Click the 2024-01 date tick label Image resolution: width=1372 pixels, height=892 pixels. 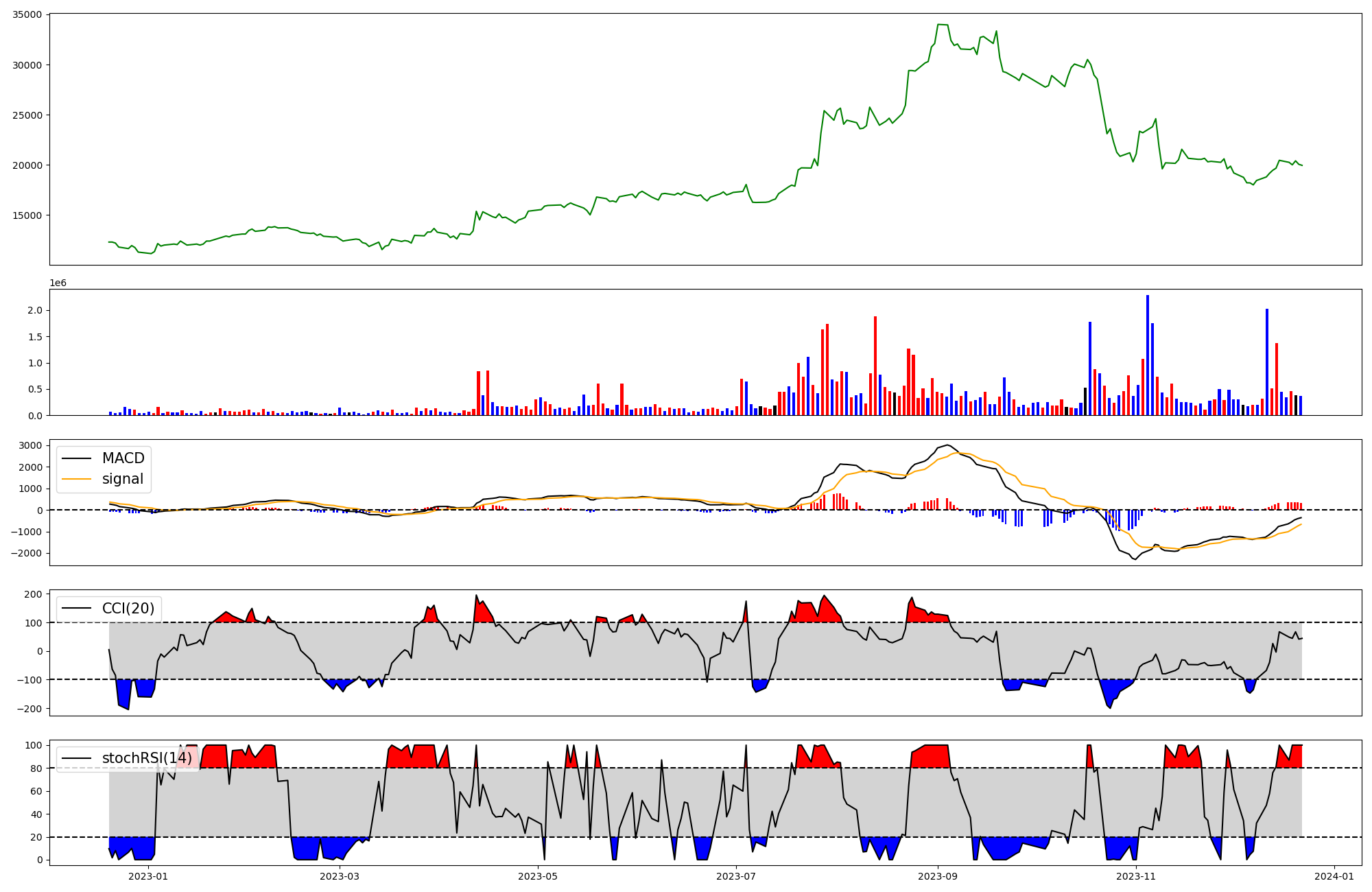click(1334, 876)
